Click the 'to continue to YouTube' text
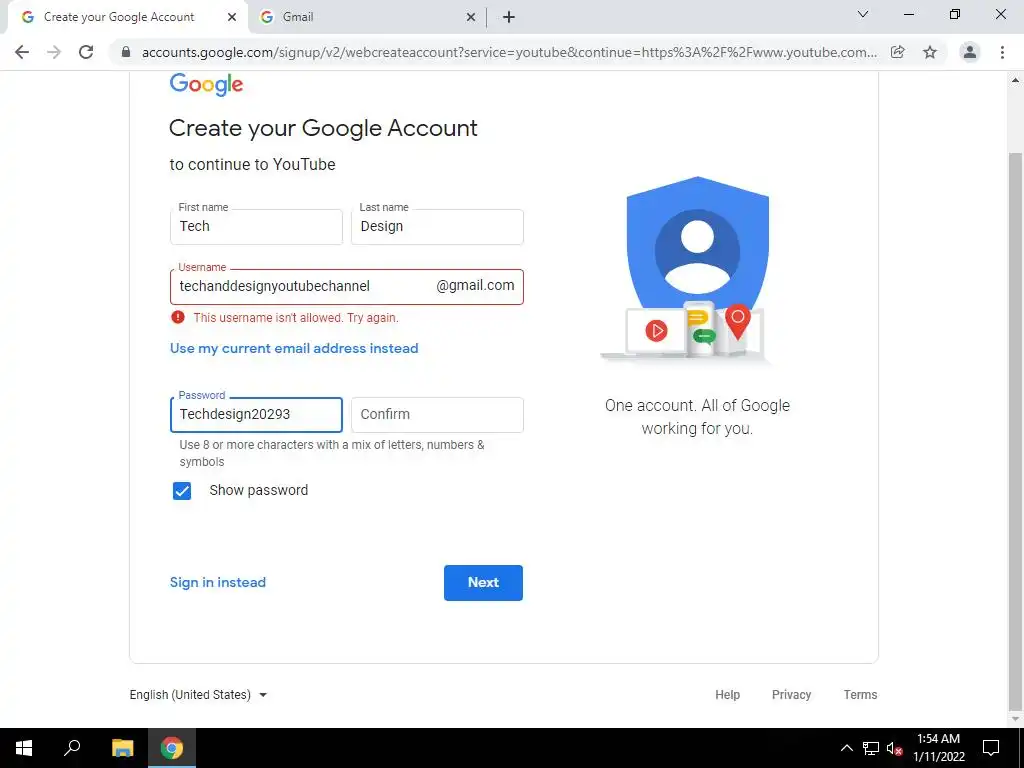Image resolution: width=1024 pixels, height=768 pixels. tap(252, 164)
